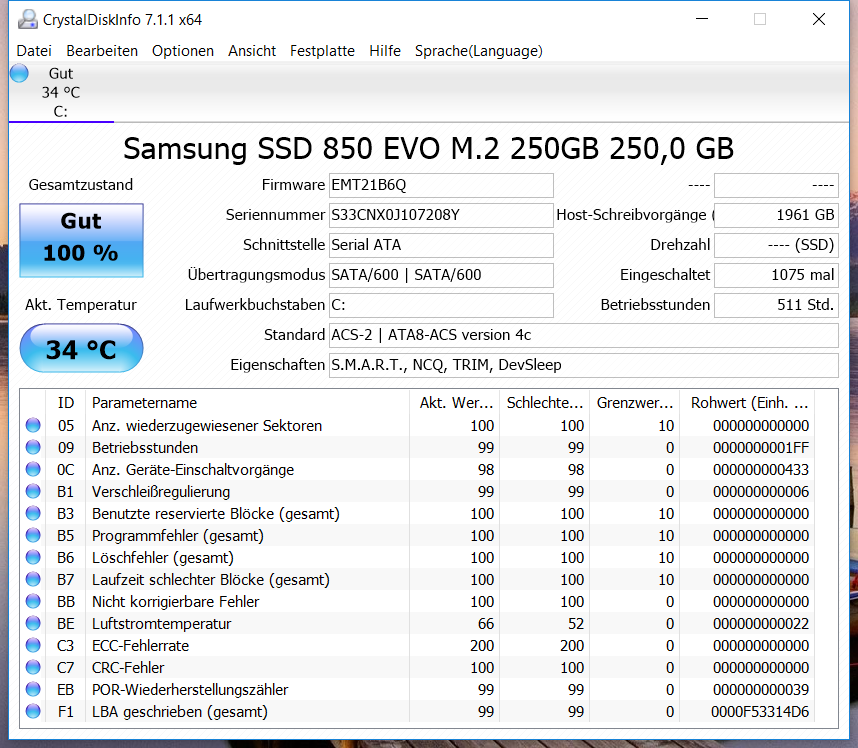Click raw value 000000000039
This screenshot has height=748, width=858.
(x=761, y=690)
